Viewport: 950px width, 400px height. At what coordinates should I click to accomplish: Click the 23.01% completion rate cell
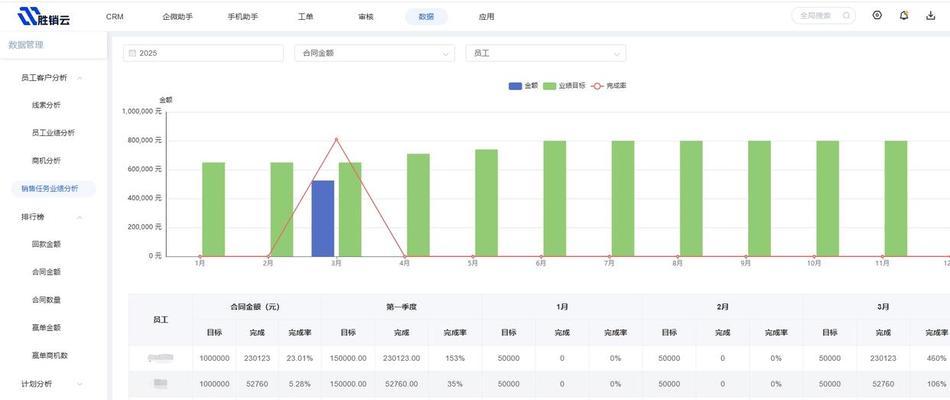300,359
